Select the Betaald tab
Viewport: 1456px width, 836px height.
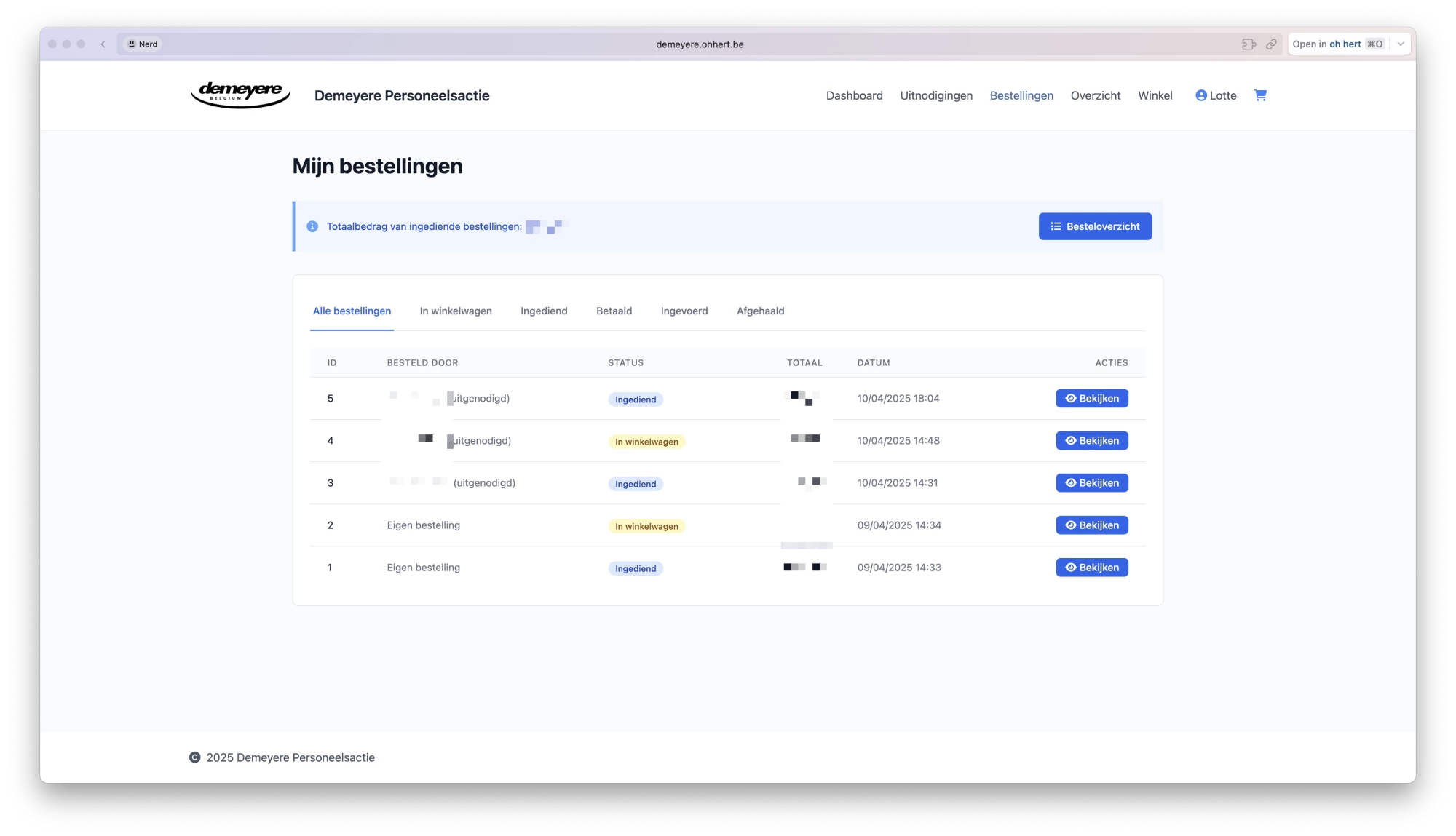tap(614, 311)
